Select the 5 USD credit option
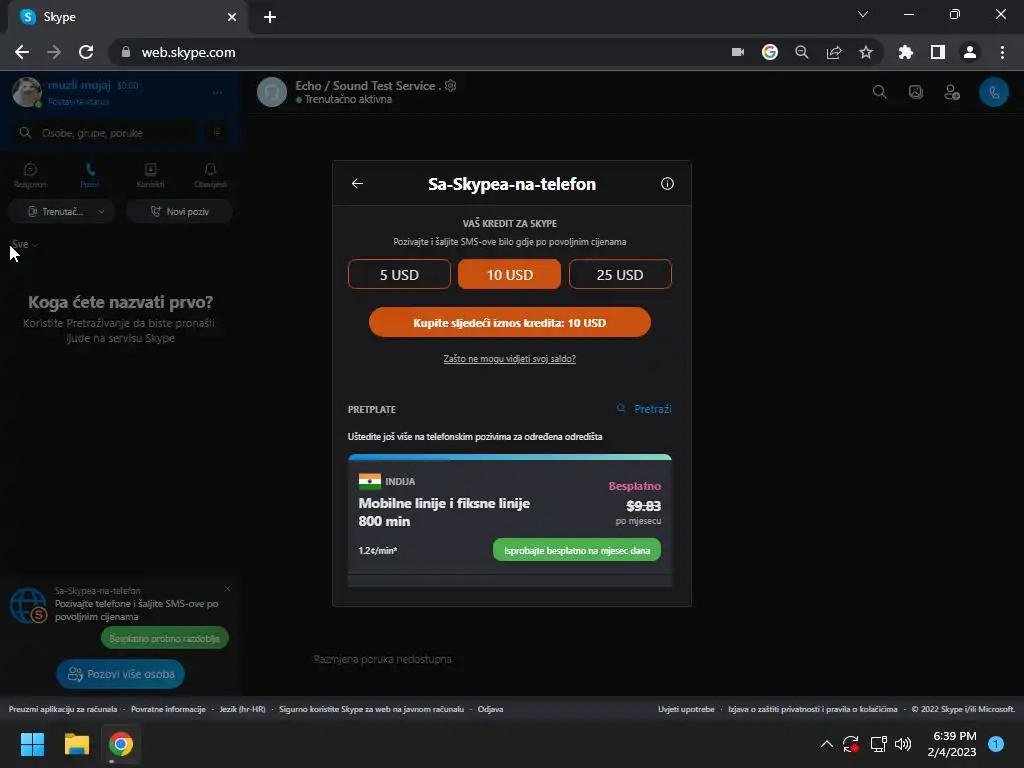This screenshot has width=1024, height=768. pos(399,274)
